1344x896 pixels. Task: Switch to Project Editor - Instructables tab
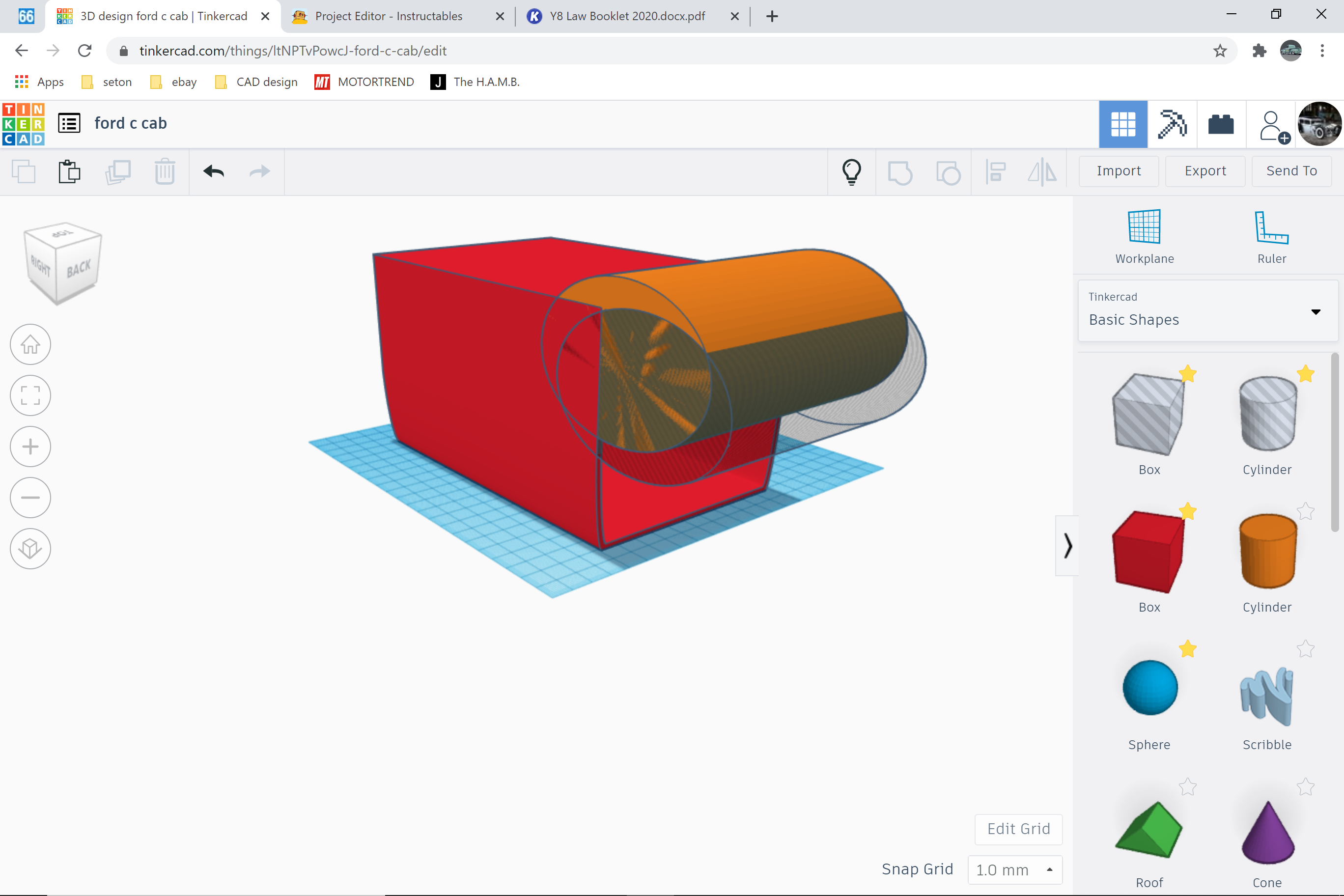398,16
